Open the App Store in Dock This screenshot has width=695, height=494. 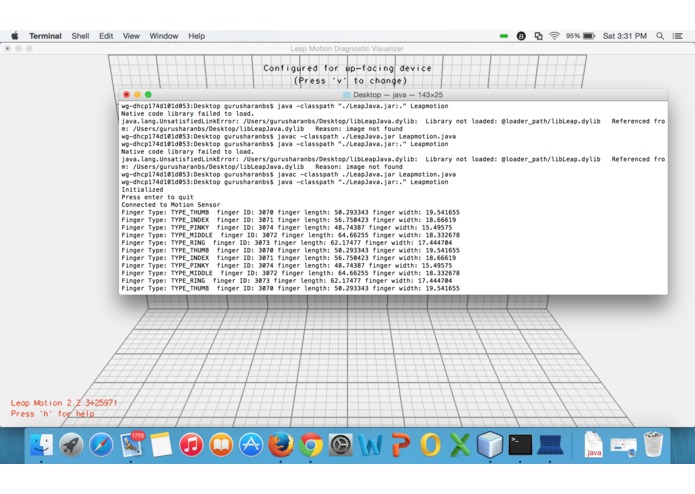251,444
